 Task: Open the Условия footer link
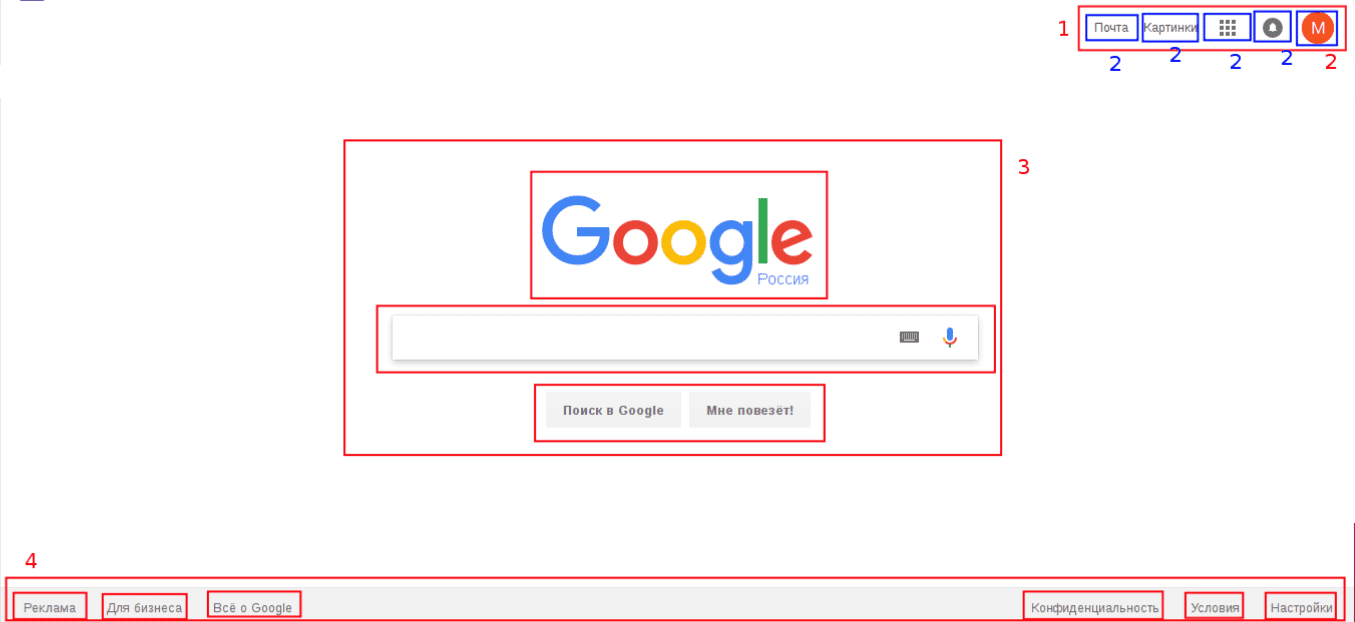[x=1215, y=607]
